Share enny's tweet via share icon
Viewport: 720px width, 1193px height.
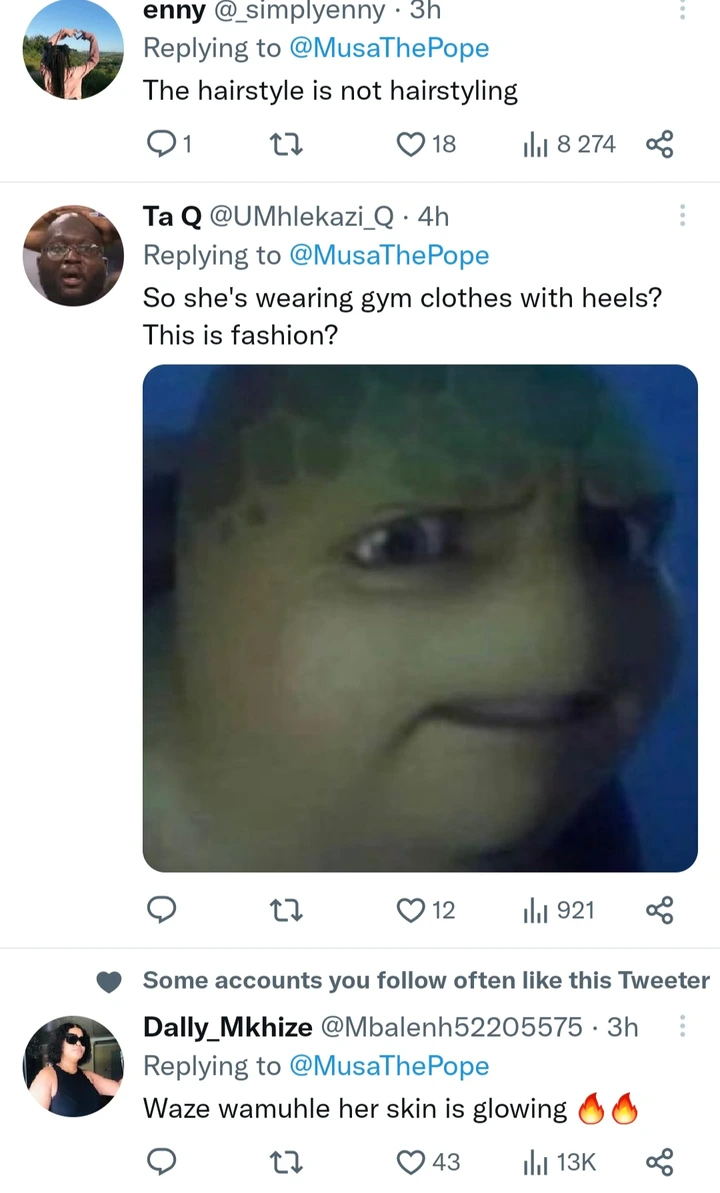(x=659, y=144)
